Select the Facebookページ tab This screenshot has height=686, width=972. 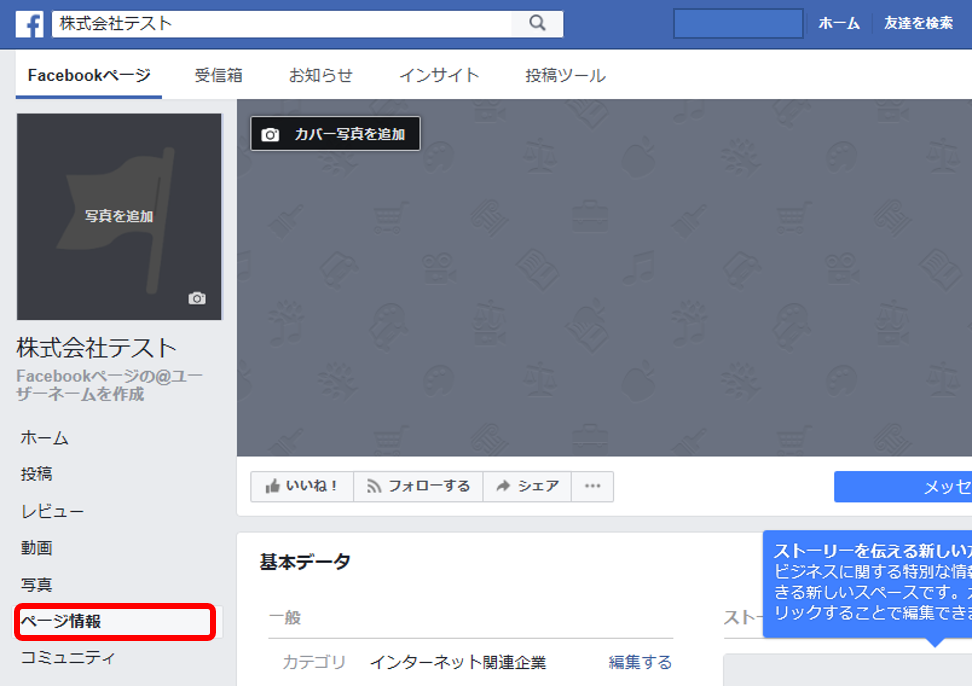(89, 76)
